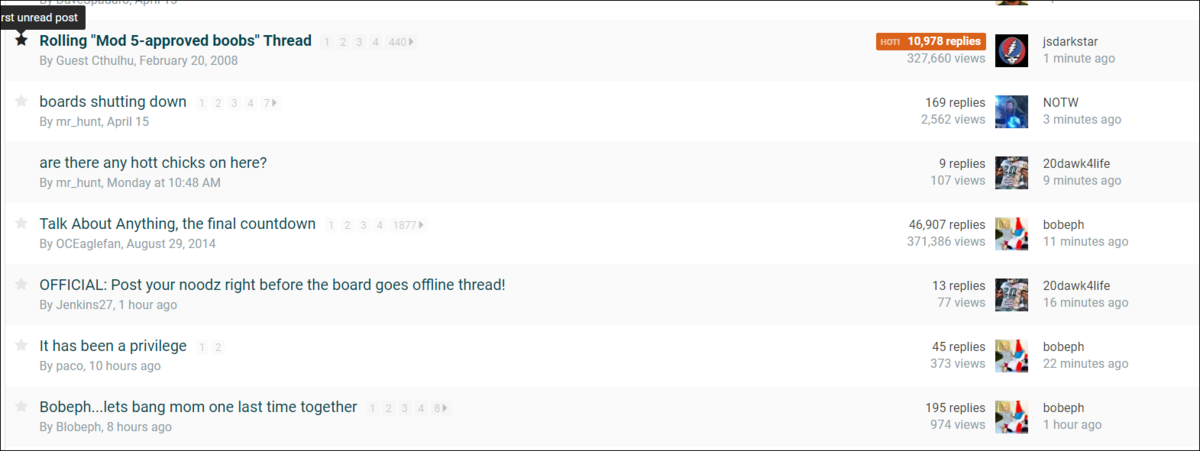Click star icon next to boards shutting down

click(x=21, y=101)
